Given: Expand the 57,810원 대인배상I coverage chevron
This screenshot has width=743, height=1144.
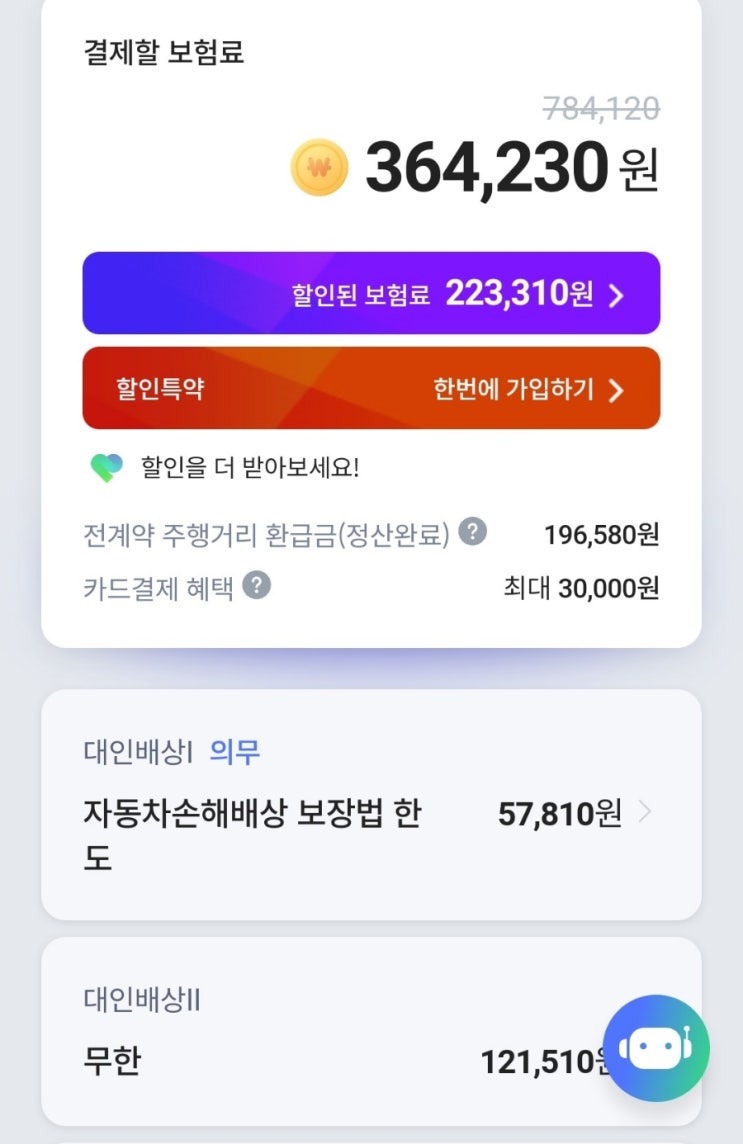Looking at the screenshot, I should click(x=645, y=813).
